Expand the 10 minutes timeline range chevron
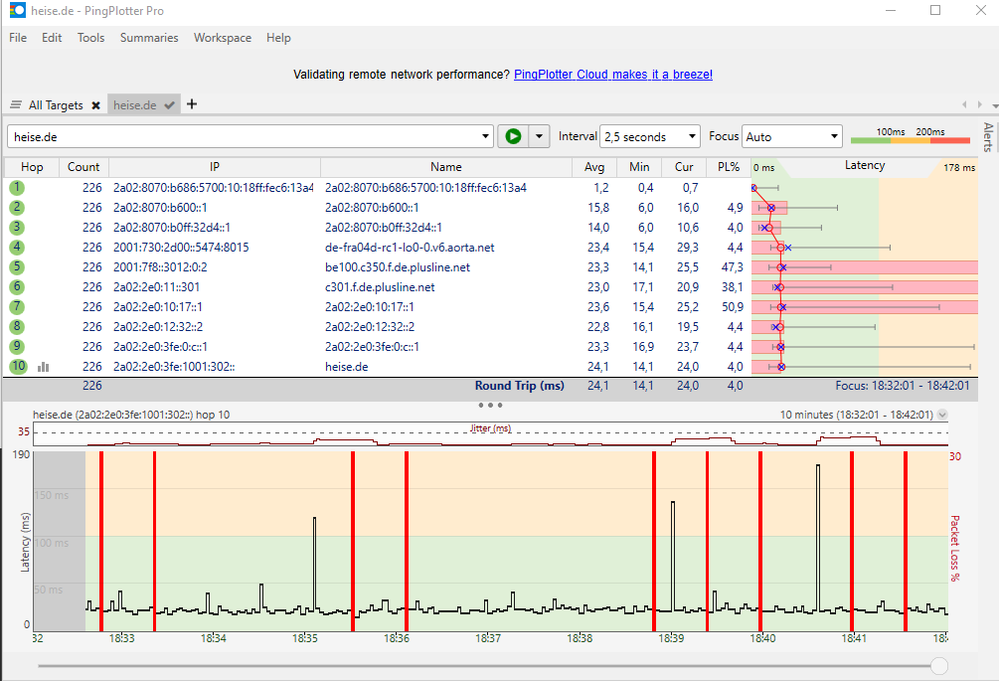This screenshot has height=681, width=999. [942, 414]
